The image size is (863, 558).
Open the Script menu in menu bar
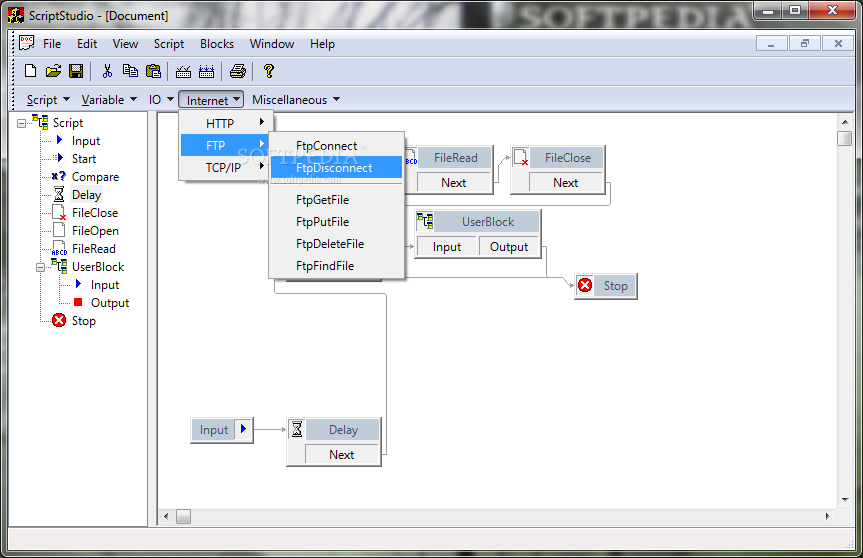point(168,43)
